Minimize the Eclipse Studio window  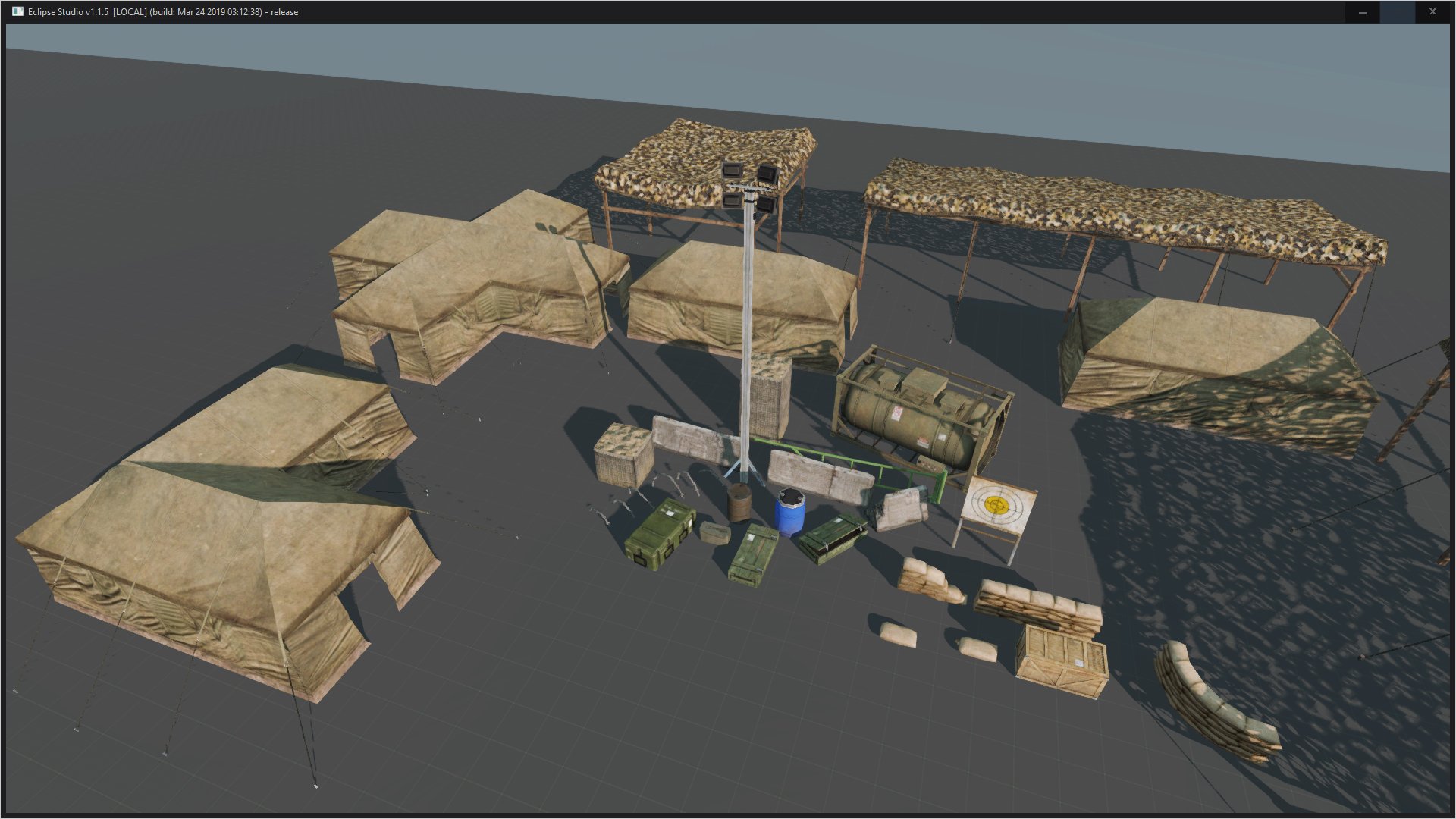1363,12
